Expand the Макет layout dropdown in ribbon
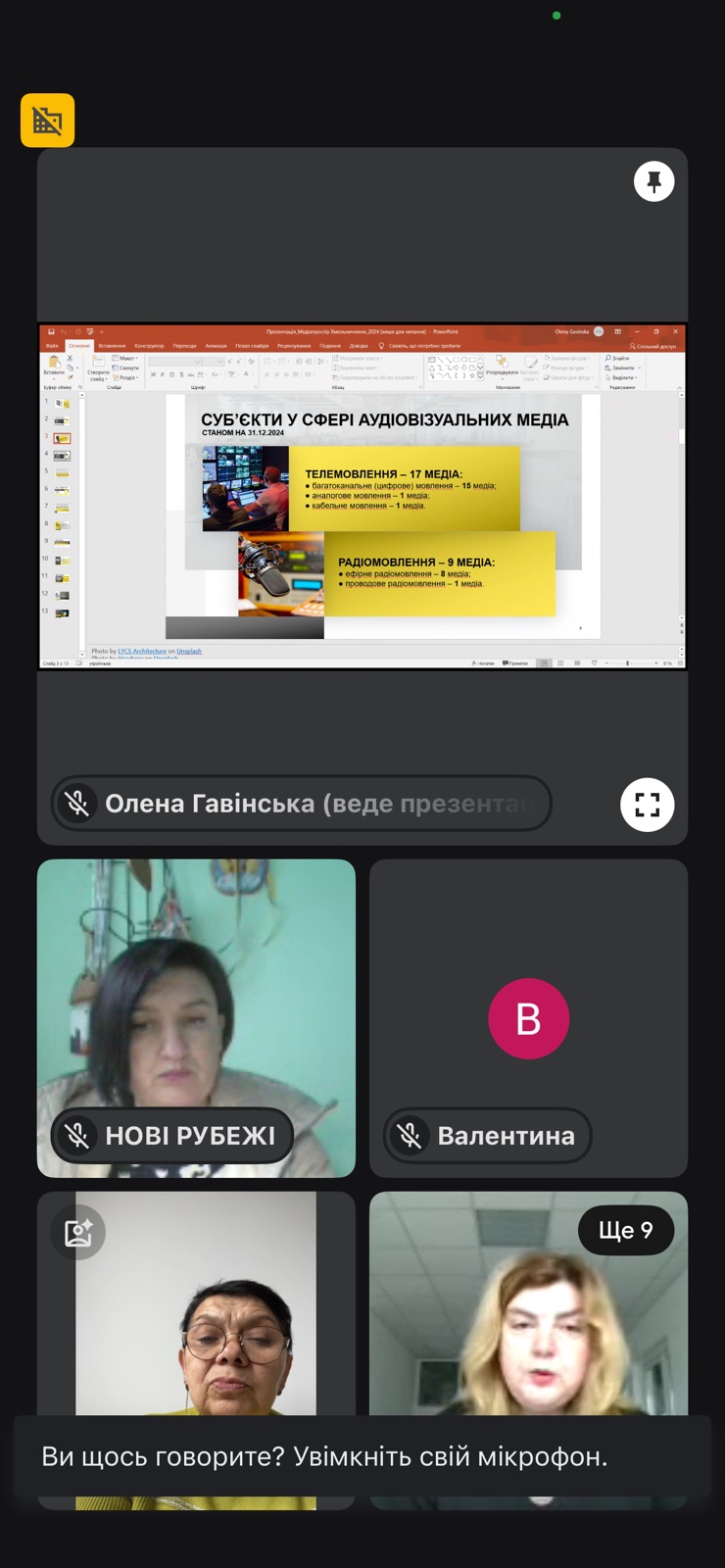 click(126, 359)
